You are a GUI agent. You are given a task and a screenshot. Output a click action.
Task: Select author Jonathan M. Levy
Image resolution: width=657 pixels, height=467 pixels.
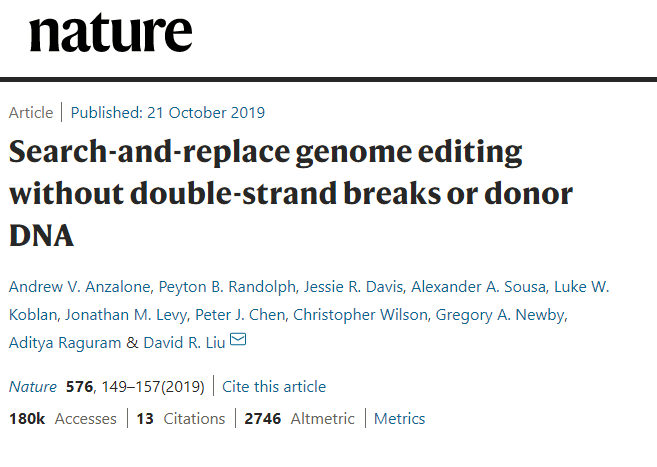[126, 315]
